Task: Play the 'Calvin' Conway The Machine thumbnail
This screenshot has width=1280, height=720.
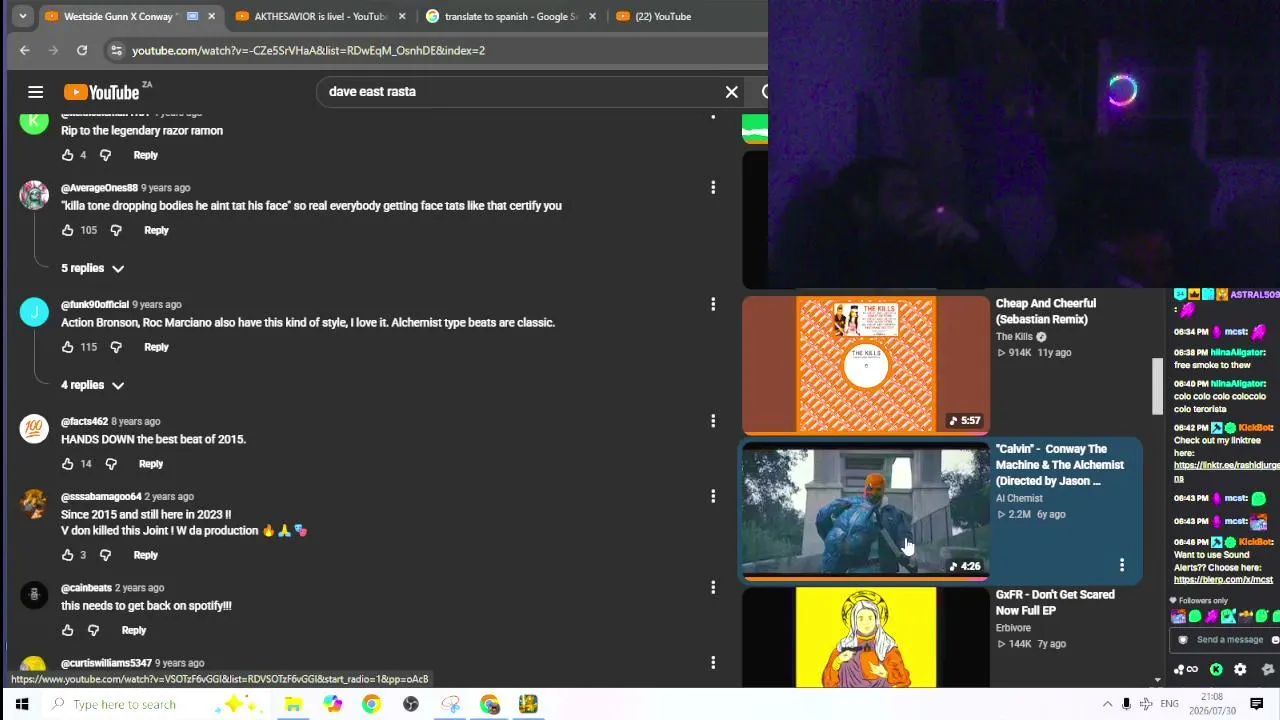Action: (x=866, y=512)
